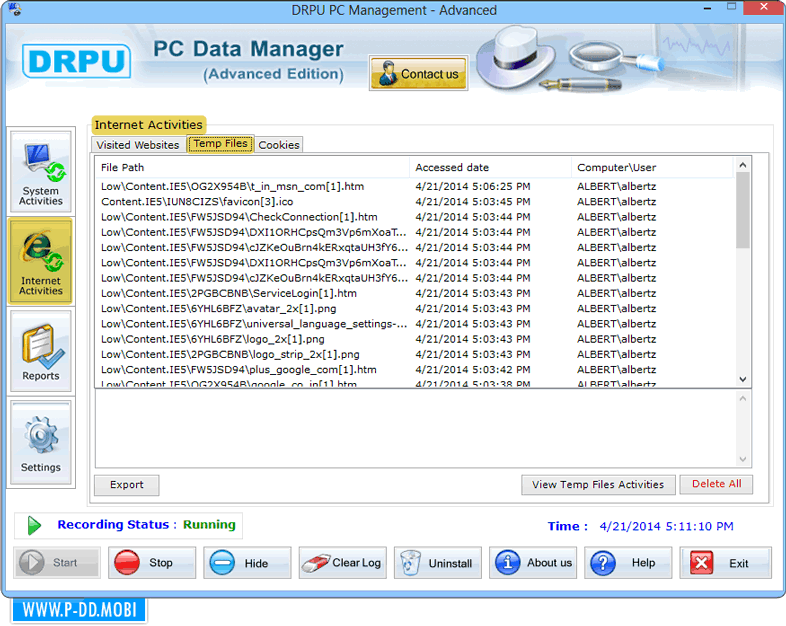Image resolution: width=786 pixels, height=626 pixels.
Task: Maximize the DRPU PC Management window
Action: point(732,7)
